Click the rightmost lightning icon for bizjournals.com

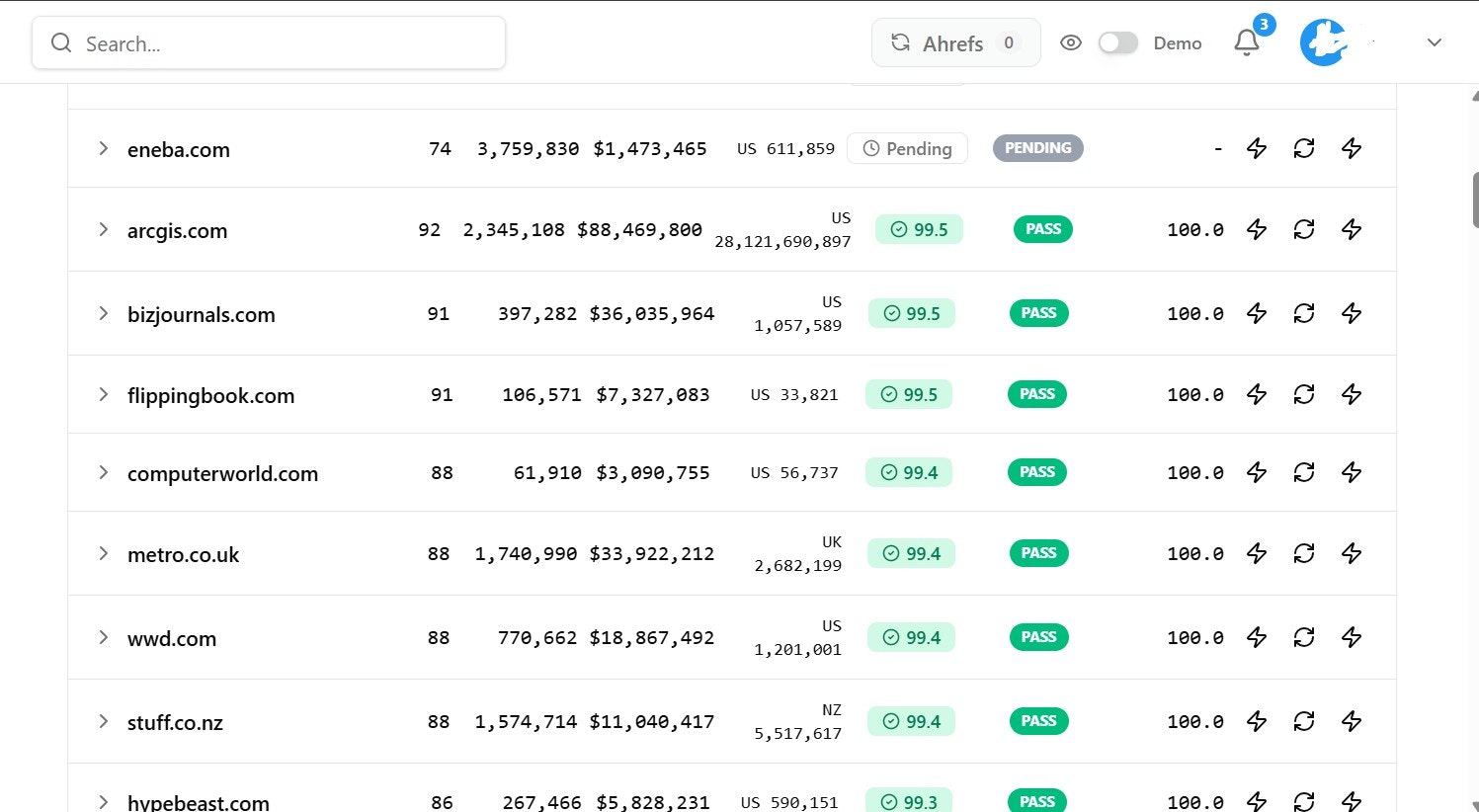(1351, 313)
